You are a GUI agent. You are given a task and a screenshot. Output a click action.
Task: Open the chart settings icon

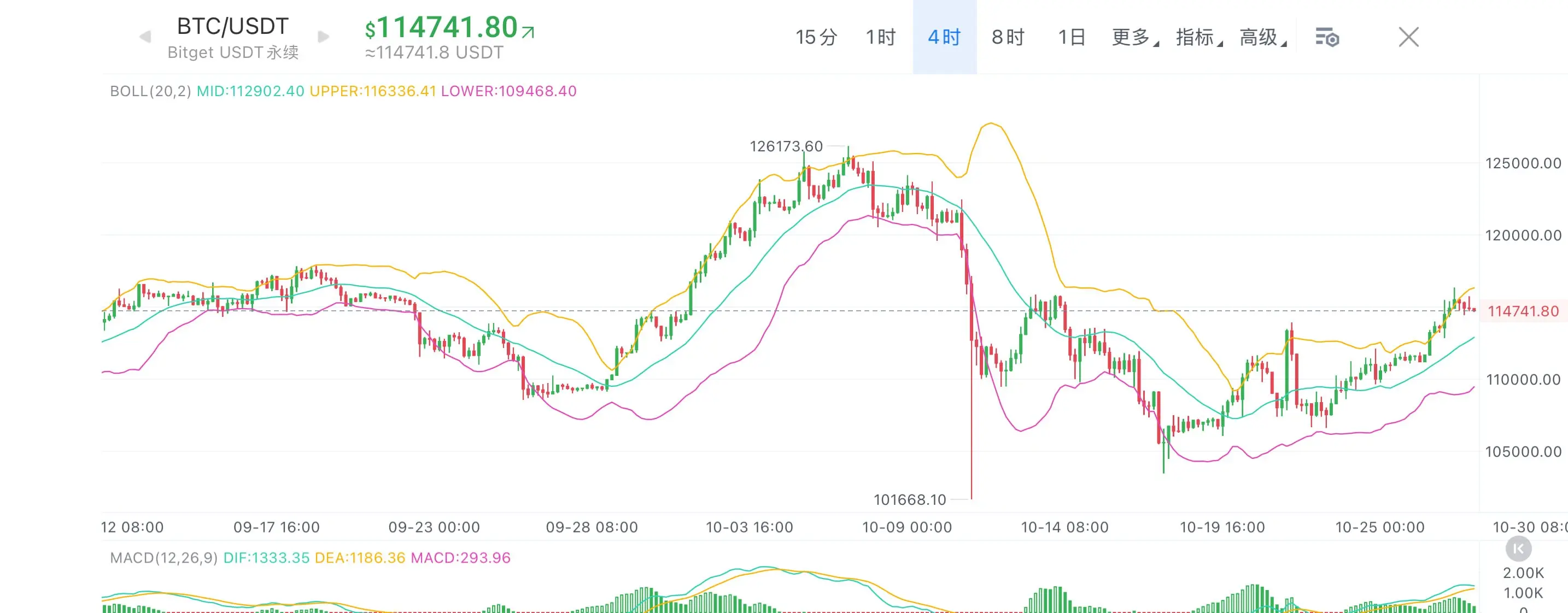point(1327,38)
